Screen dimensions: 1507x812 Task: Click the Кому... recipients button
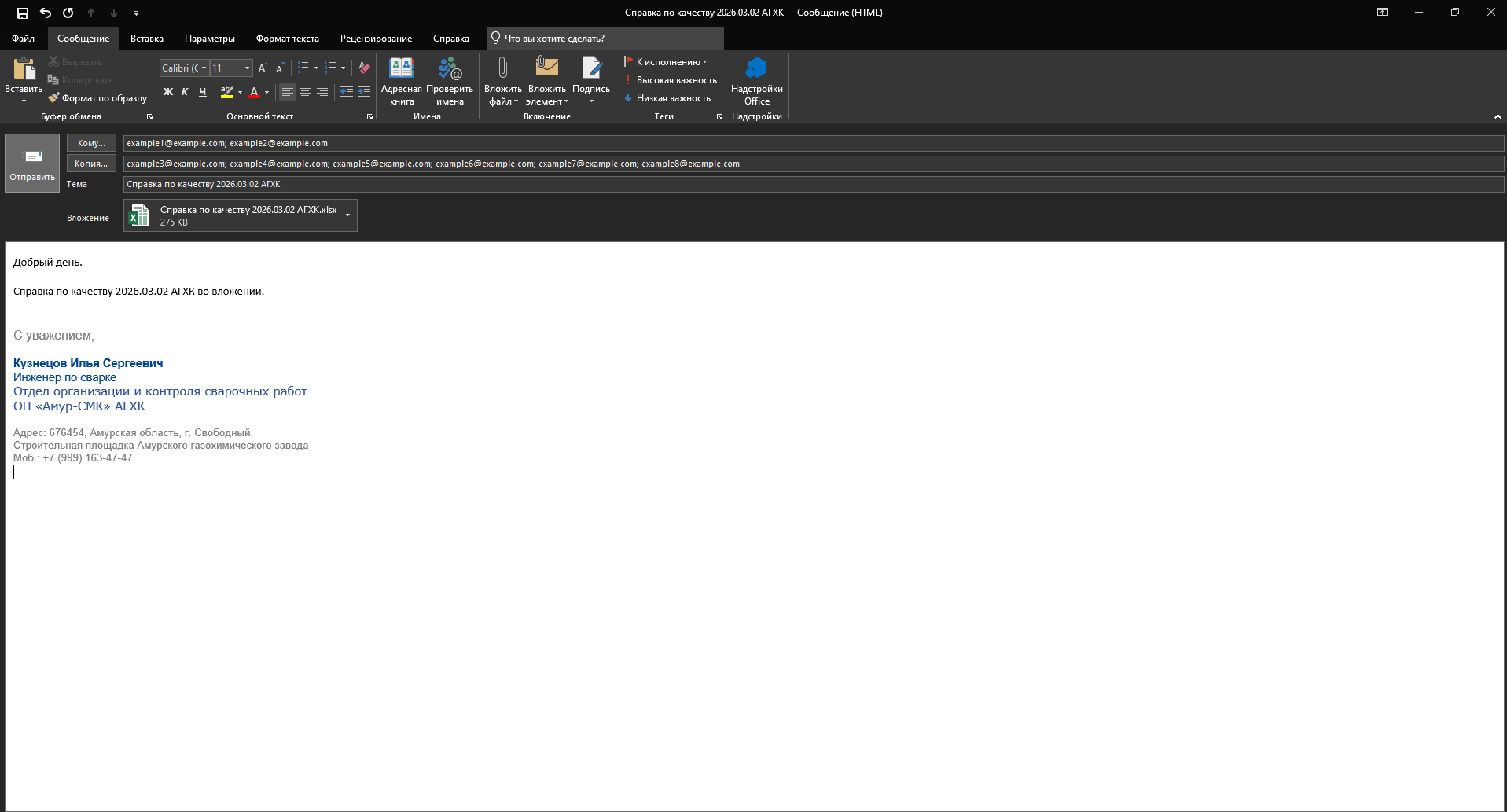coord(91,143)
